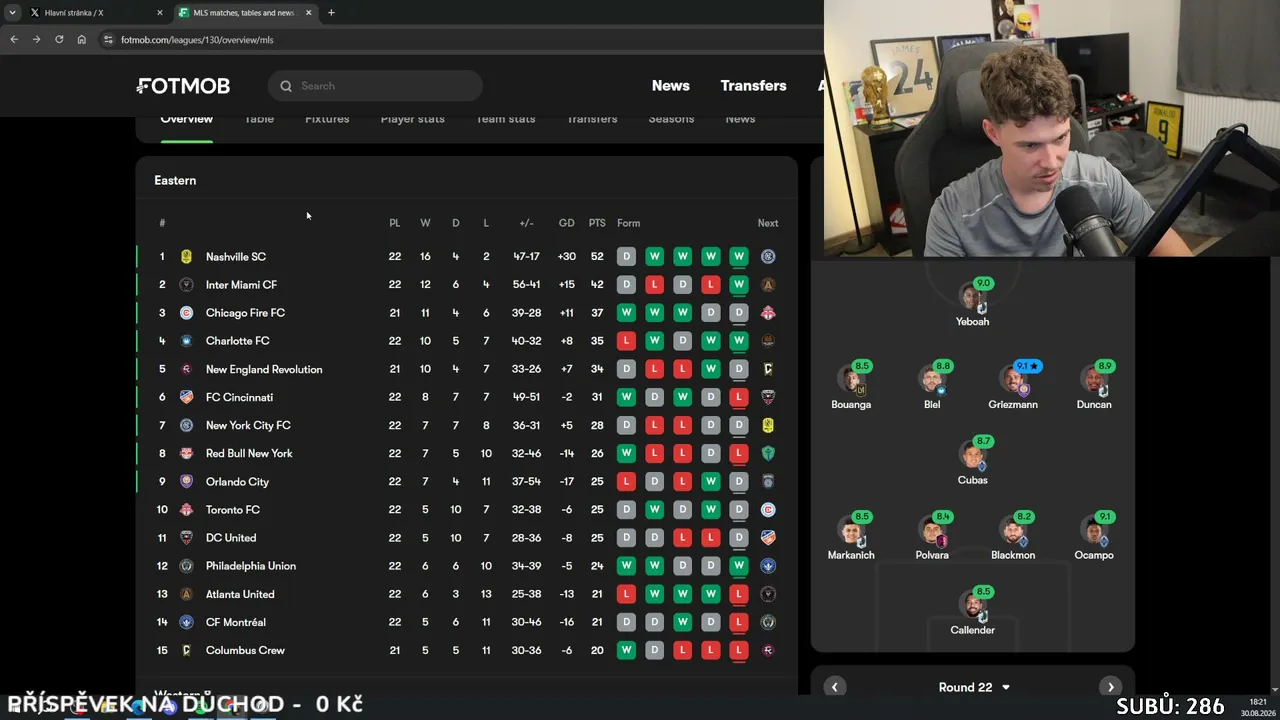1280x720 pixels.
Task: Reload the page with the refresh icon
Action: [x=59, y=40]
